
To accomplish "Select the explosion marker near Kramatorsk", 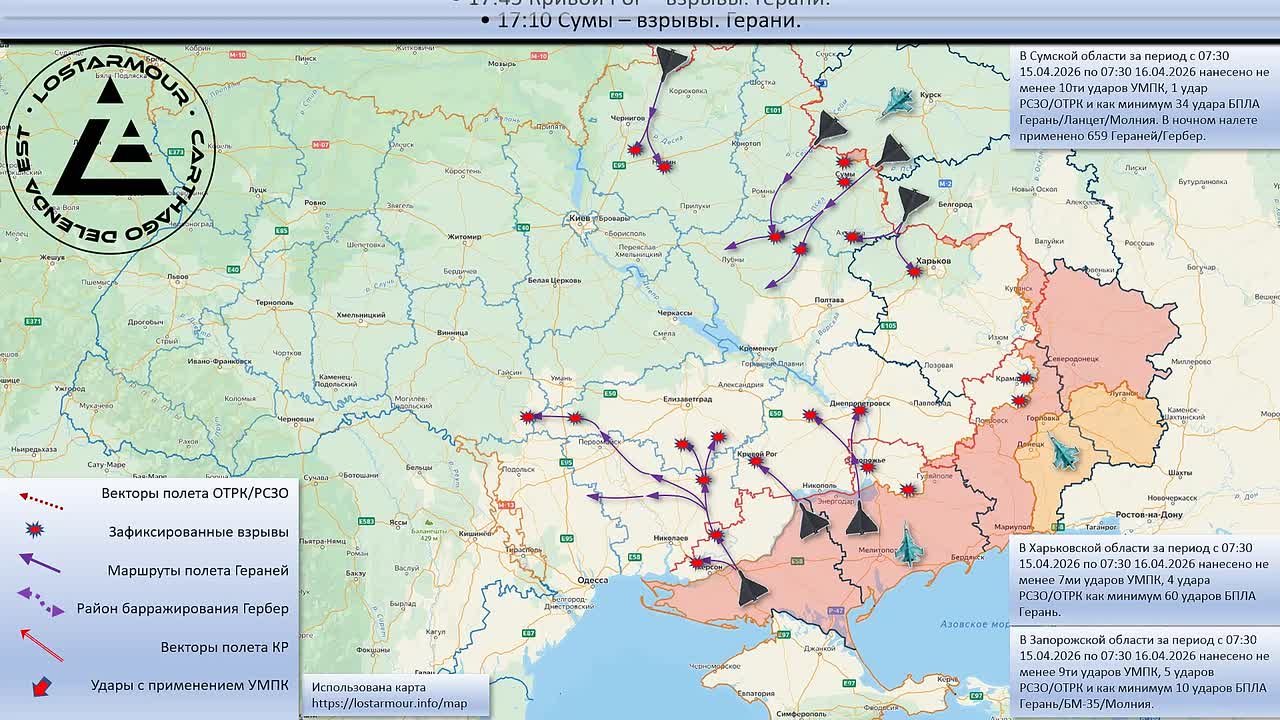I will point(1025,379).
